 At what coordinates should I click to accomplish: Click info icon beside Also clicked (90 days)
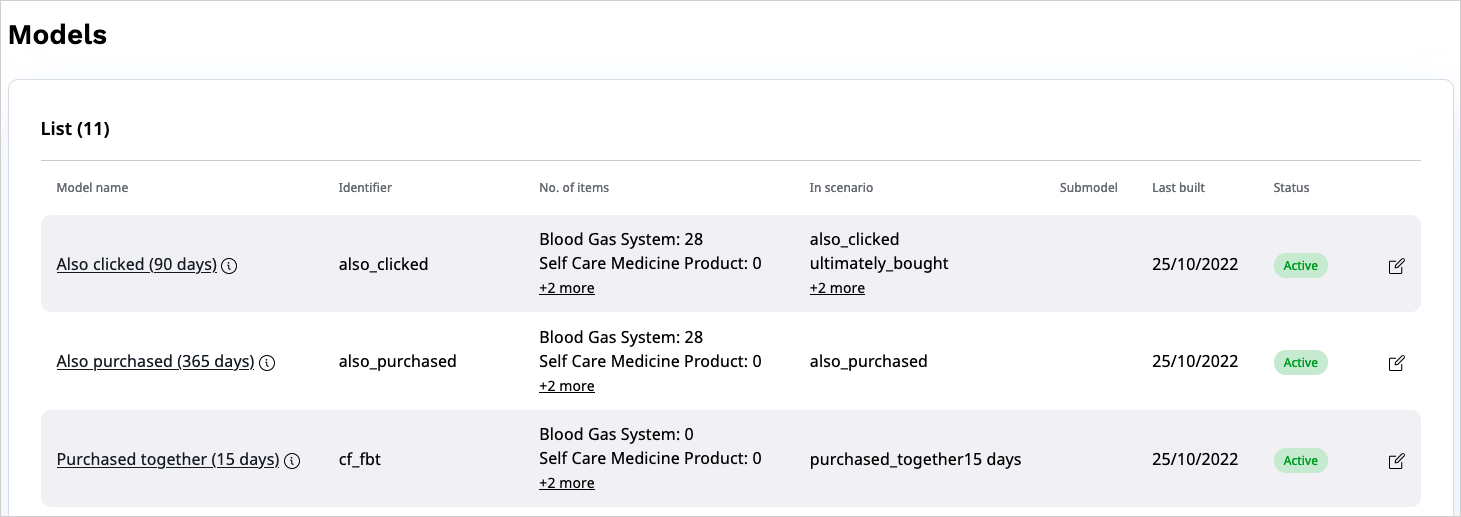click(229, 266)
